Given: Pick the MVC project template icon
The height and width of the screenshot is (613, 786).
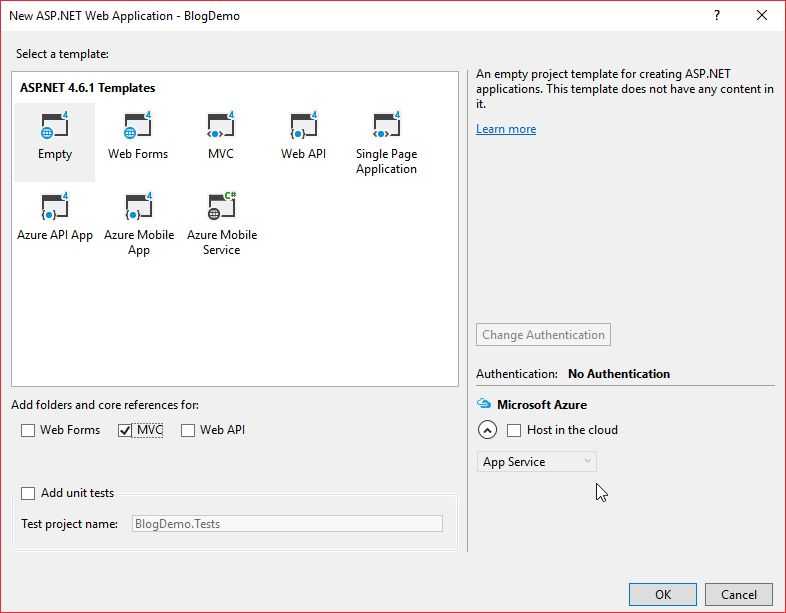Looking at the screenshot, I should coord(220,126).
